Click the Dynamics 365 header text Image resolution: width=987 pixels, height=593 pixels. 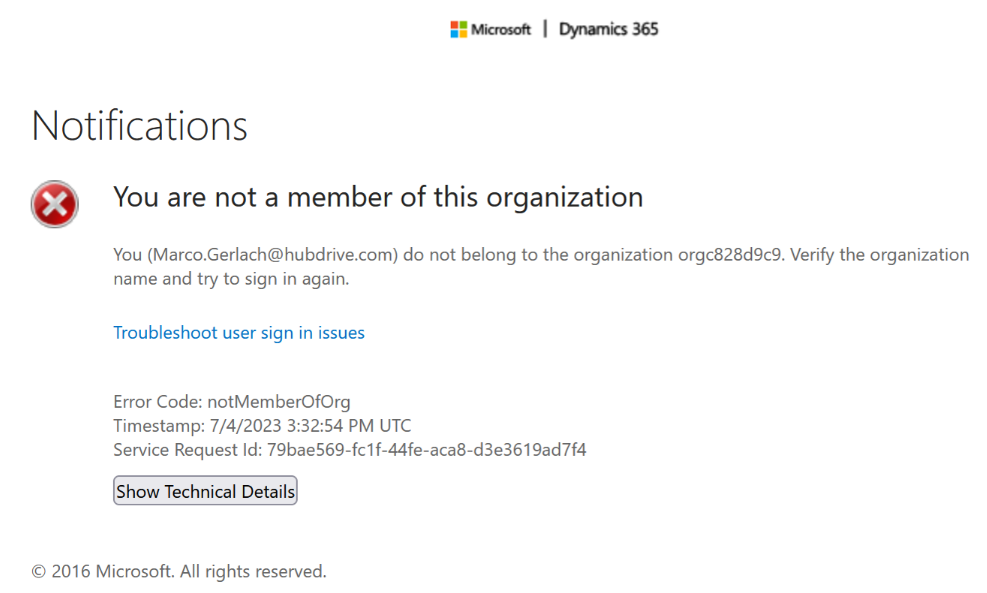click(608, 30)
